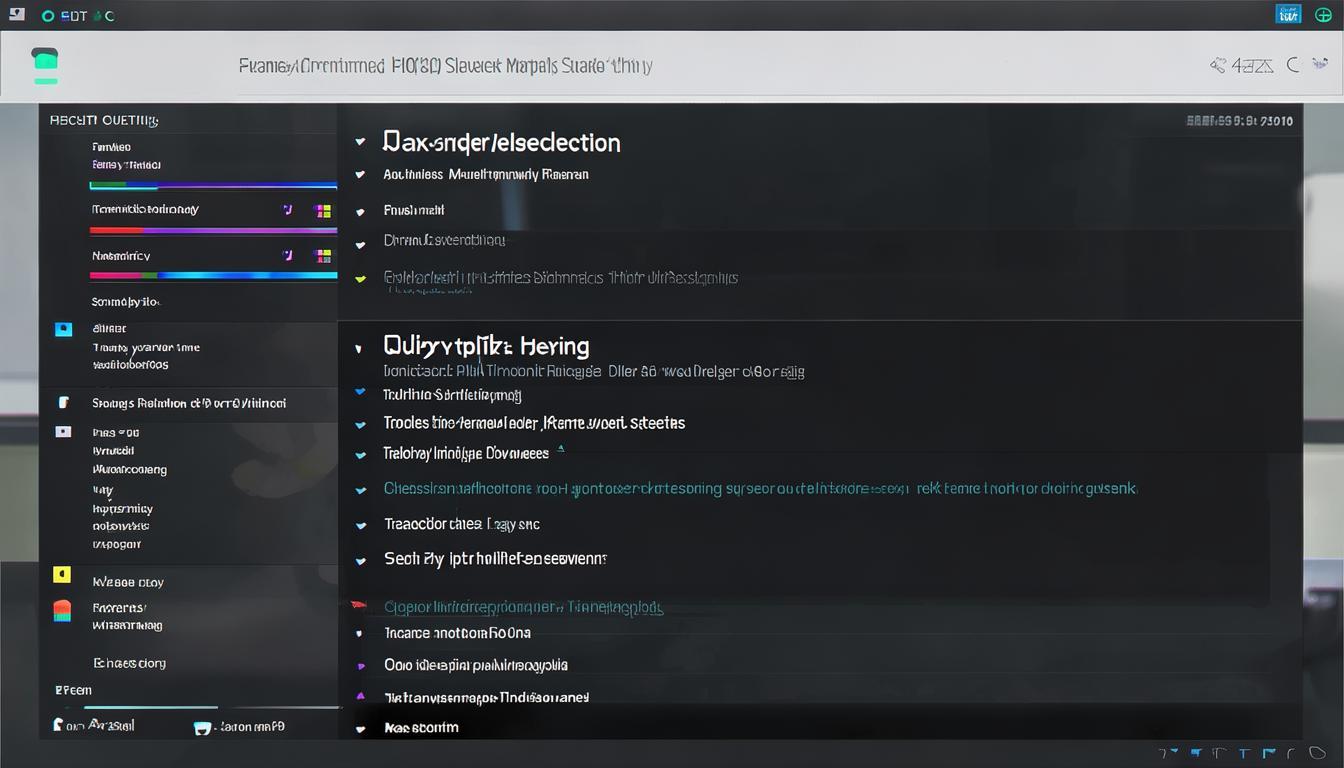Expand the long teal text row's chevron

coord(361,490)
